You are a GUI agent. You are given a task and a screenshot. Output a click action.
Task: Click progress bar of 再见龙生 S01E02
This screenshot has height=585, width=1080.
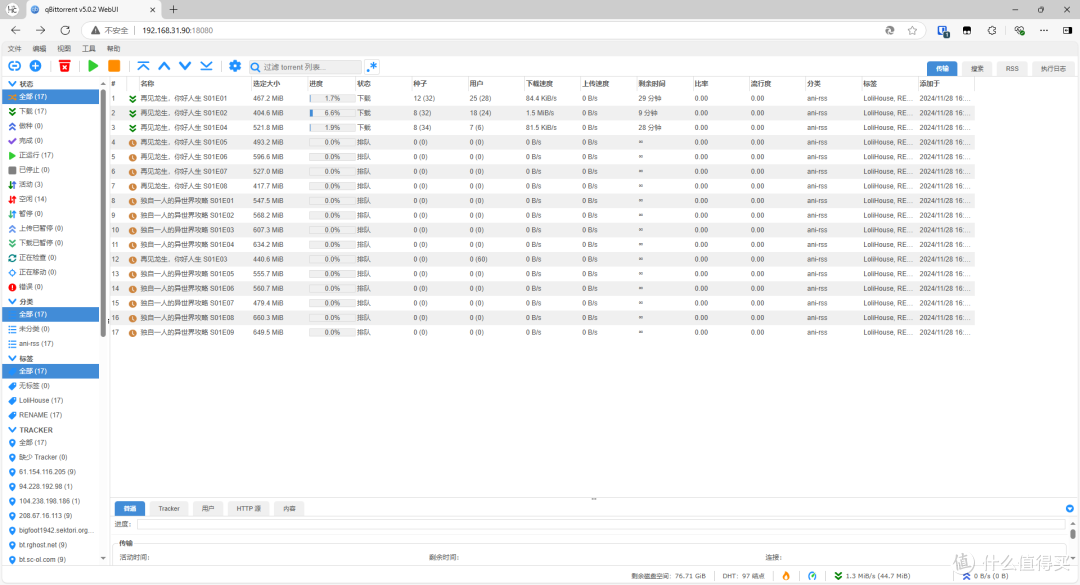pos(331,113)
